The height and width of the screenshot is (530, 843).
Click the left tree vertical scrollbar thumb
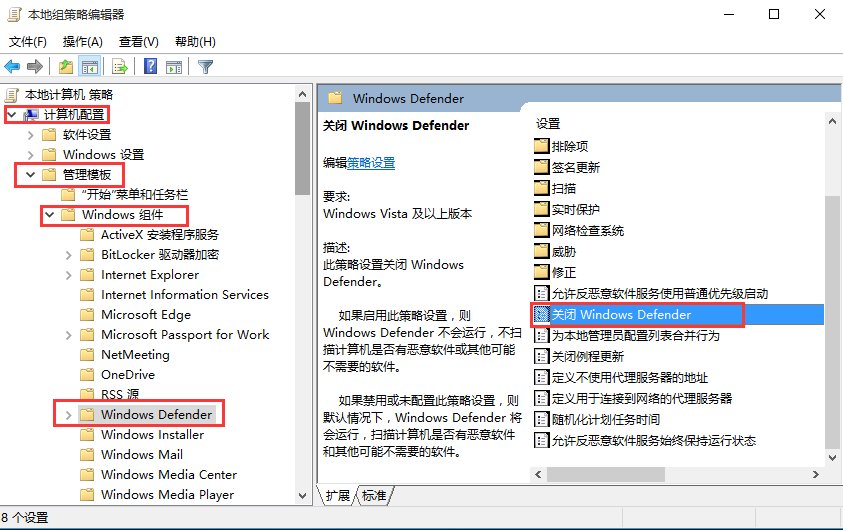click(303, 148)
